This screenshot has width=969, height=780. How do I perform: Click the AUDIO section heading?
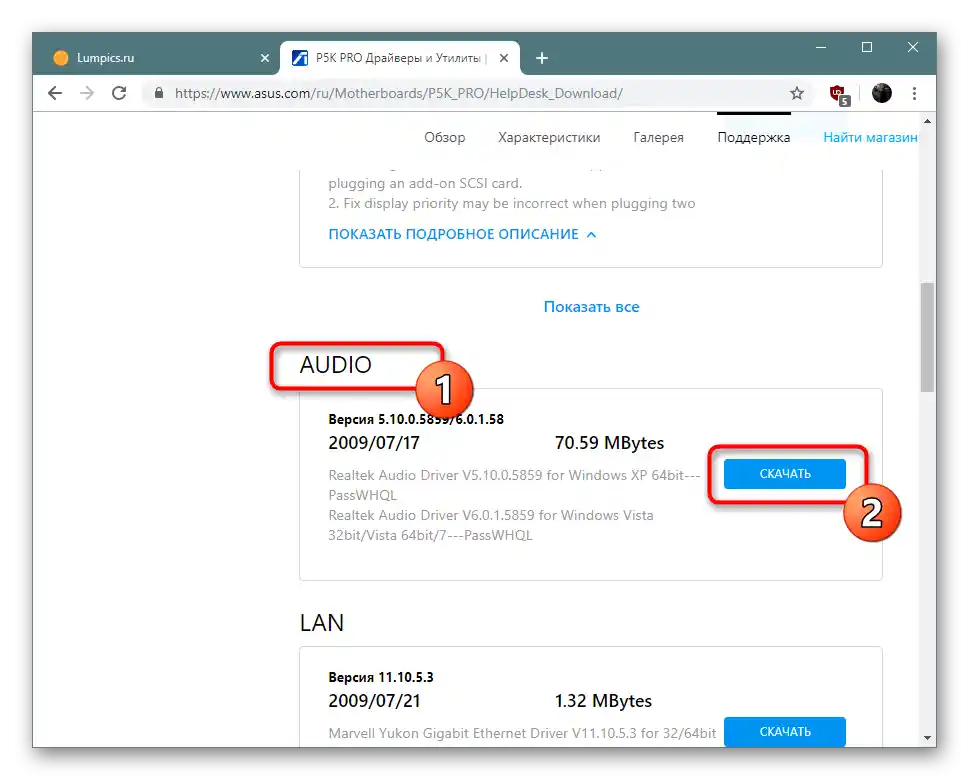[336, 365]
